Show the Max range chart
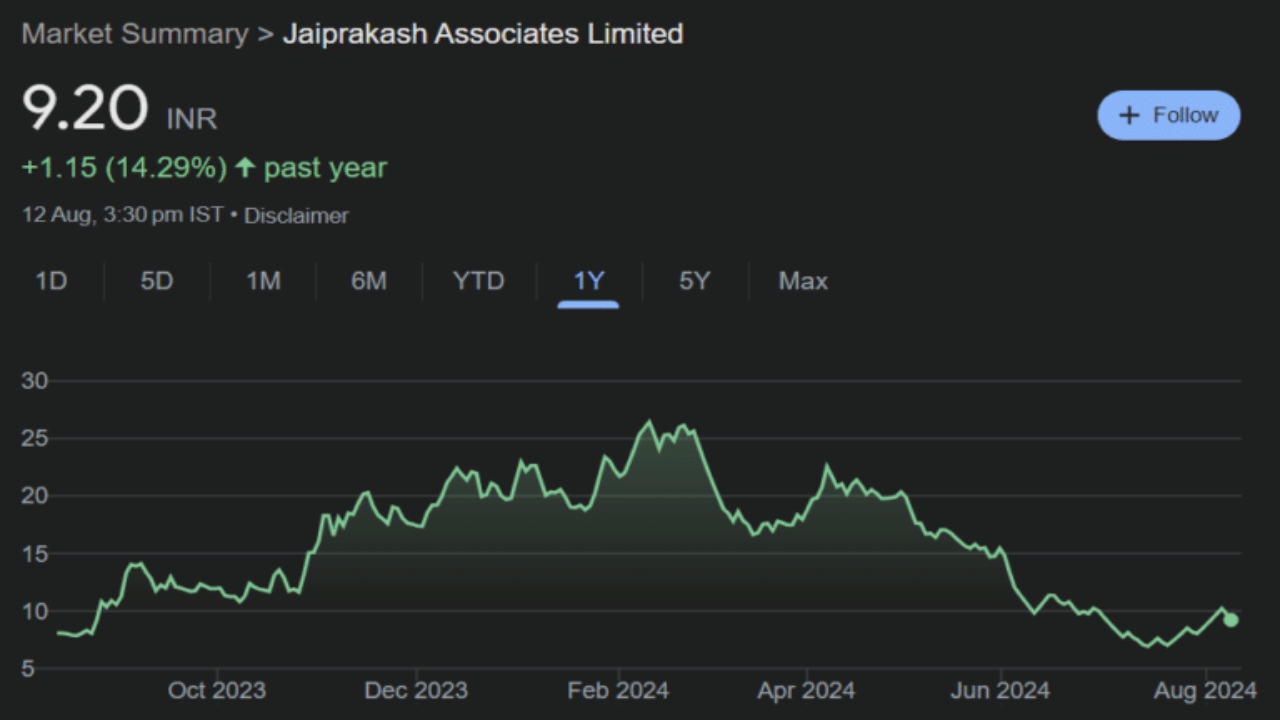This screenshot has height=720, width=1280. click(803, 281)
